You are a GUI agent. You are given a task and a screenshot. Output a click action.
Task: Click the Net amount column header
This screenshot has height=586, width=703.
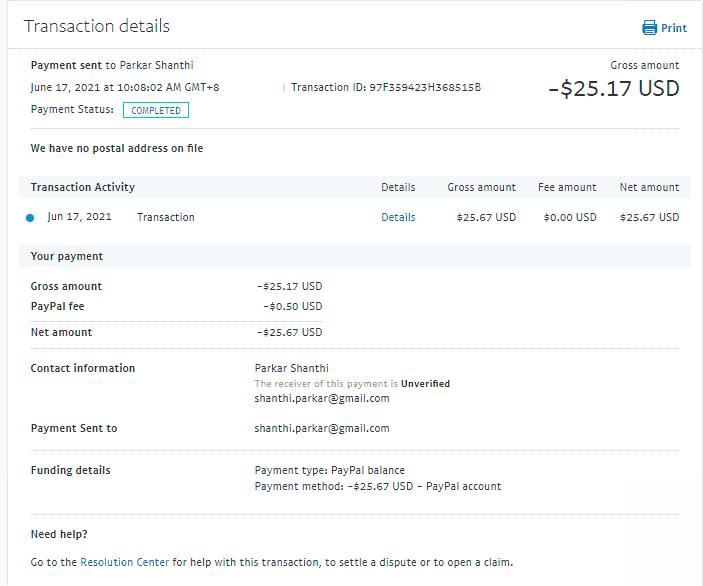(x=649, y=187)
